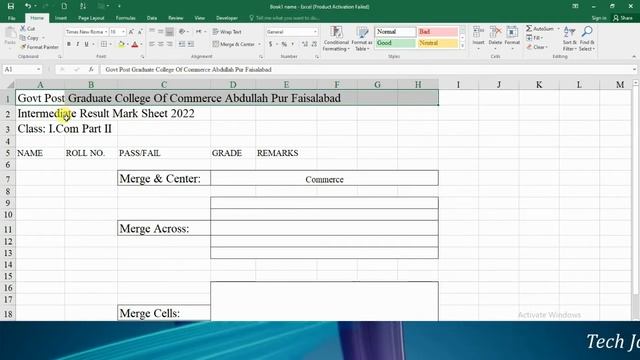
Task: Open the text orientation dropdown
Action: point(183,31)
